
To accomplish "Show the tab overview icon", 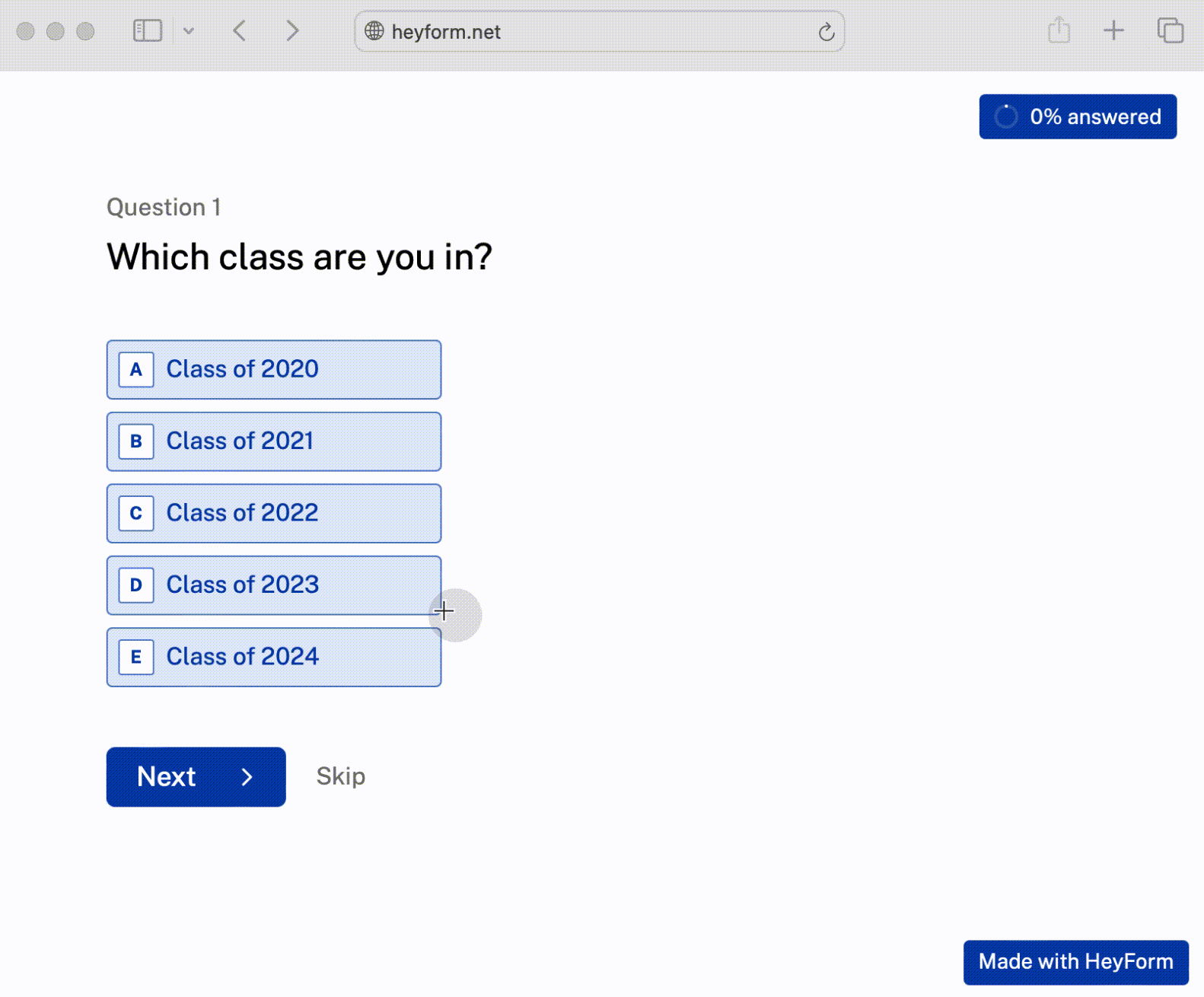I will (x=1170, y=31).
